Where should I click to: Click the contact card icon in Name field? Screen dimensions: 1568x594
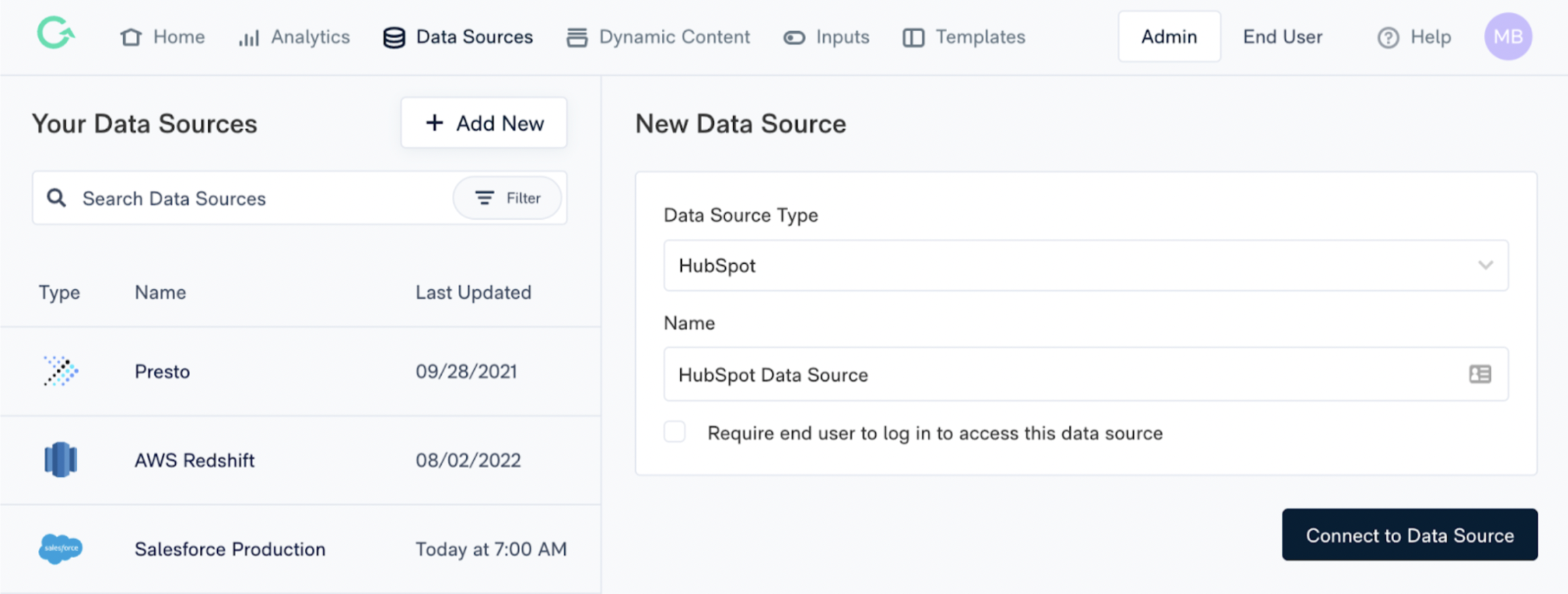tap(1480, 374)
